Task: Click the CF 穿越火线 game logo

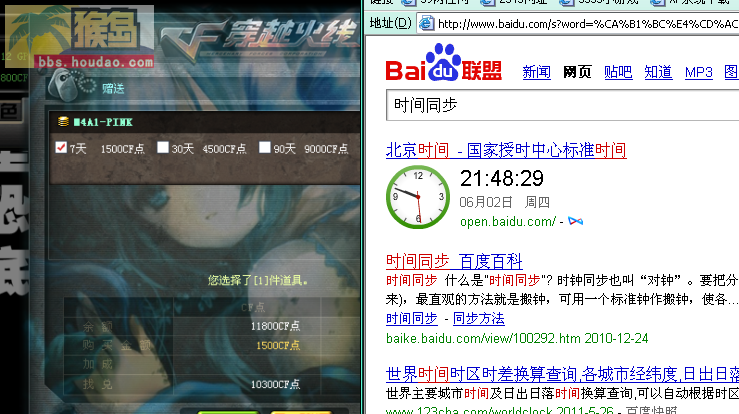Action: [259, 39]
